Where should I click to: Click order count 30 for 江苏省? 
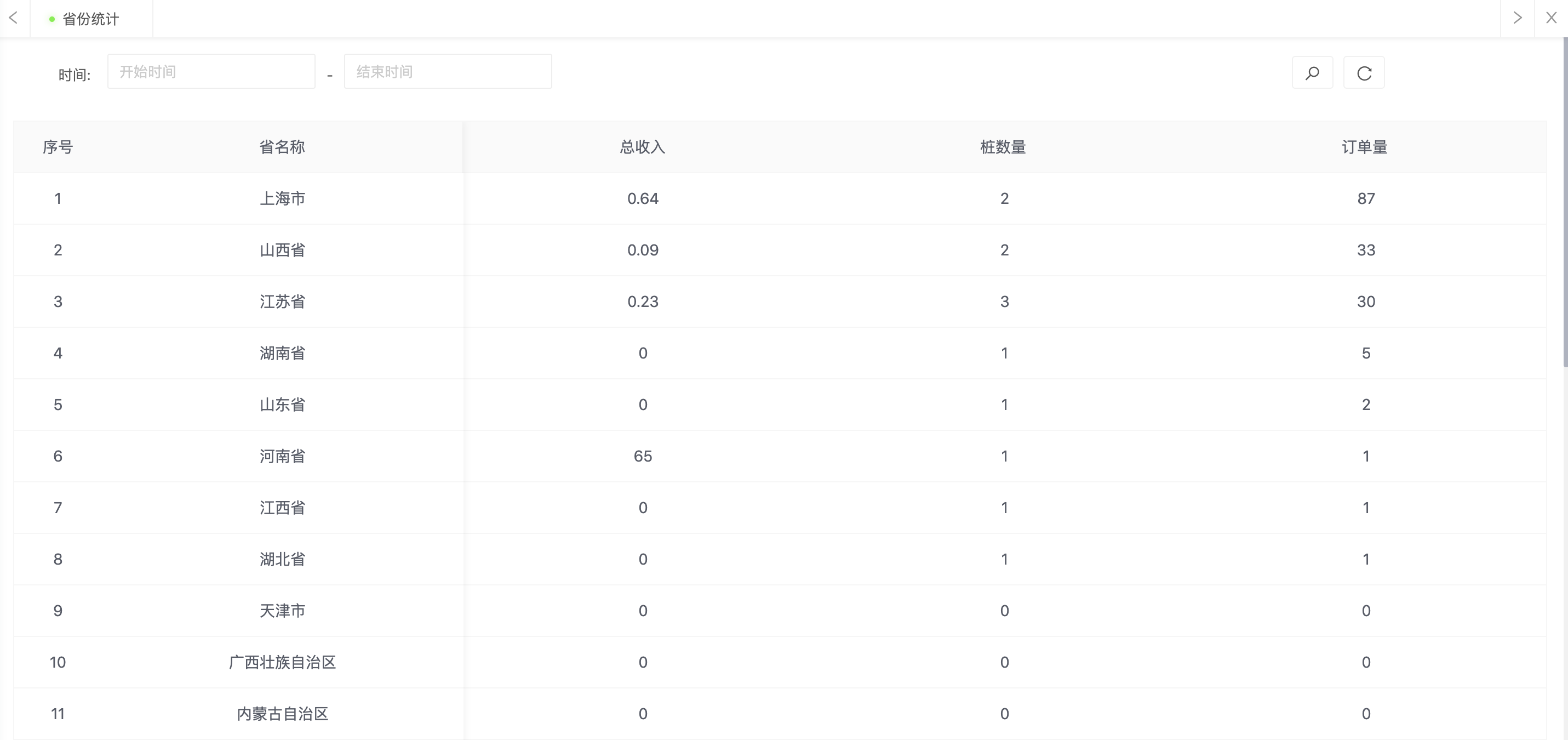[x=1366, y=302]
